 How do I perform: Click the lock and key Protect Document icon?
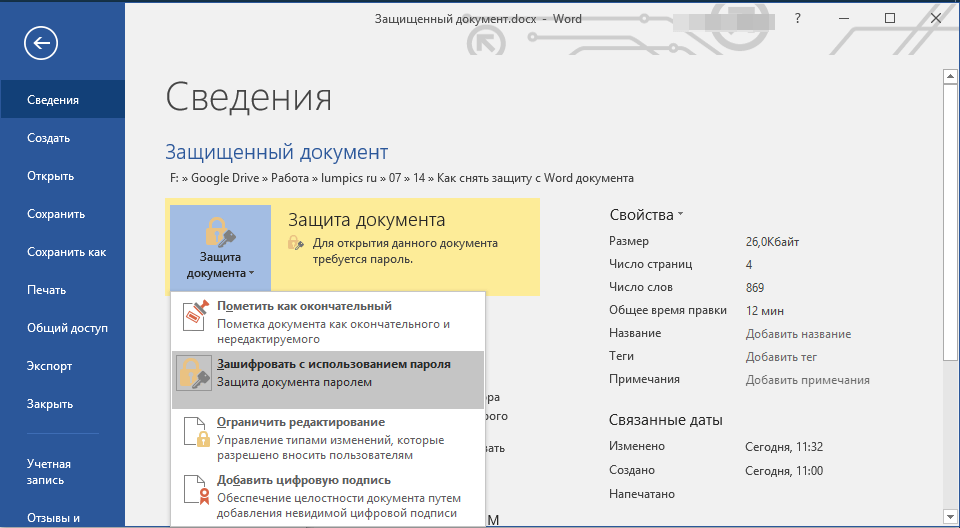click(220, 232)
